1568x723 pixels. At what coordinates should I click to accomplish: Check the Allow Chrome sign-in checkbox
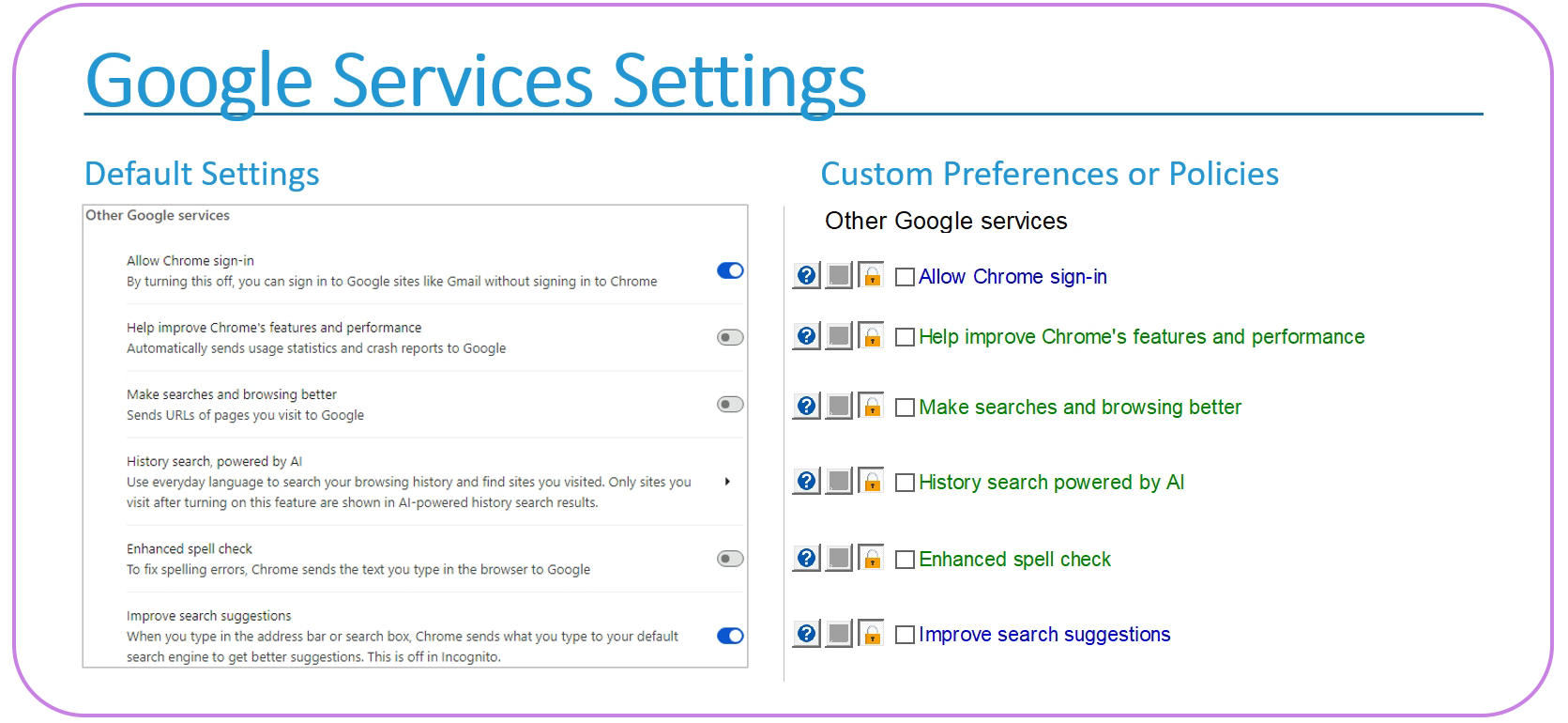[905, 277]
